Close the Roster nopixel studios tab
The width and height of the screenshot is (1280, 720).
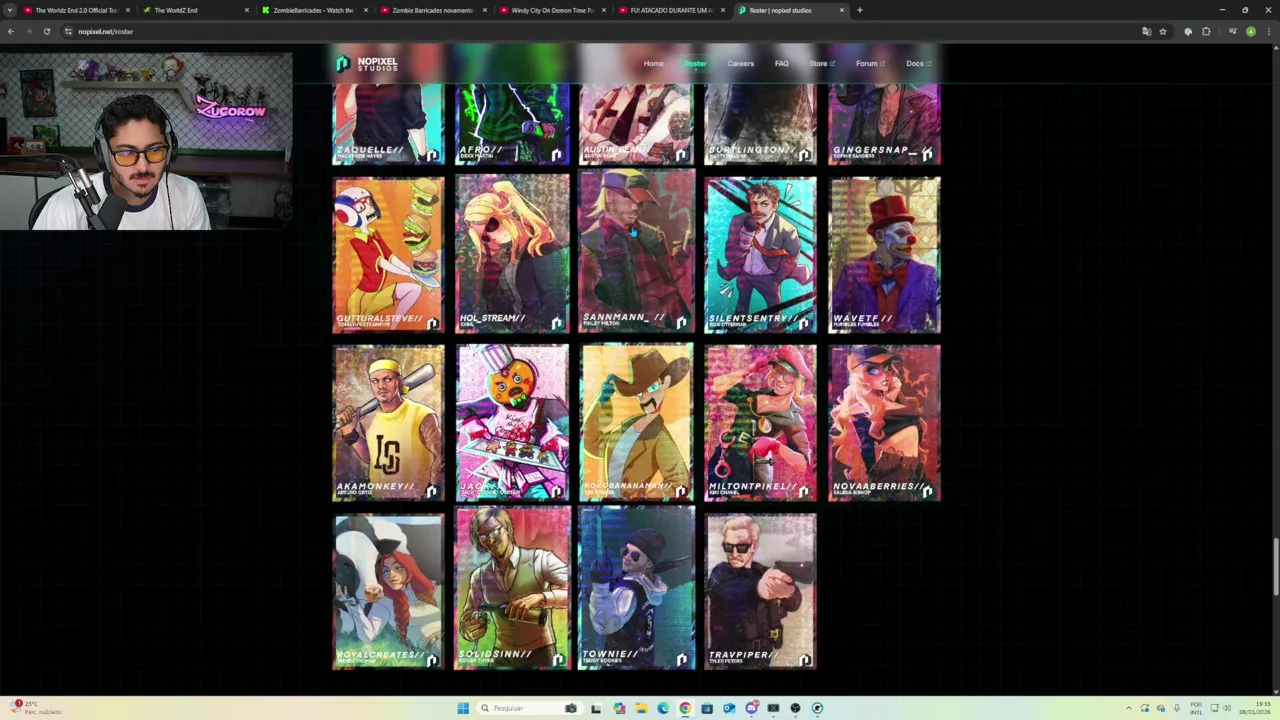tap(842, 10)
